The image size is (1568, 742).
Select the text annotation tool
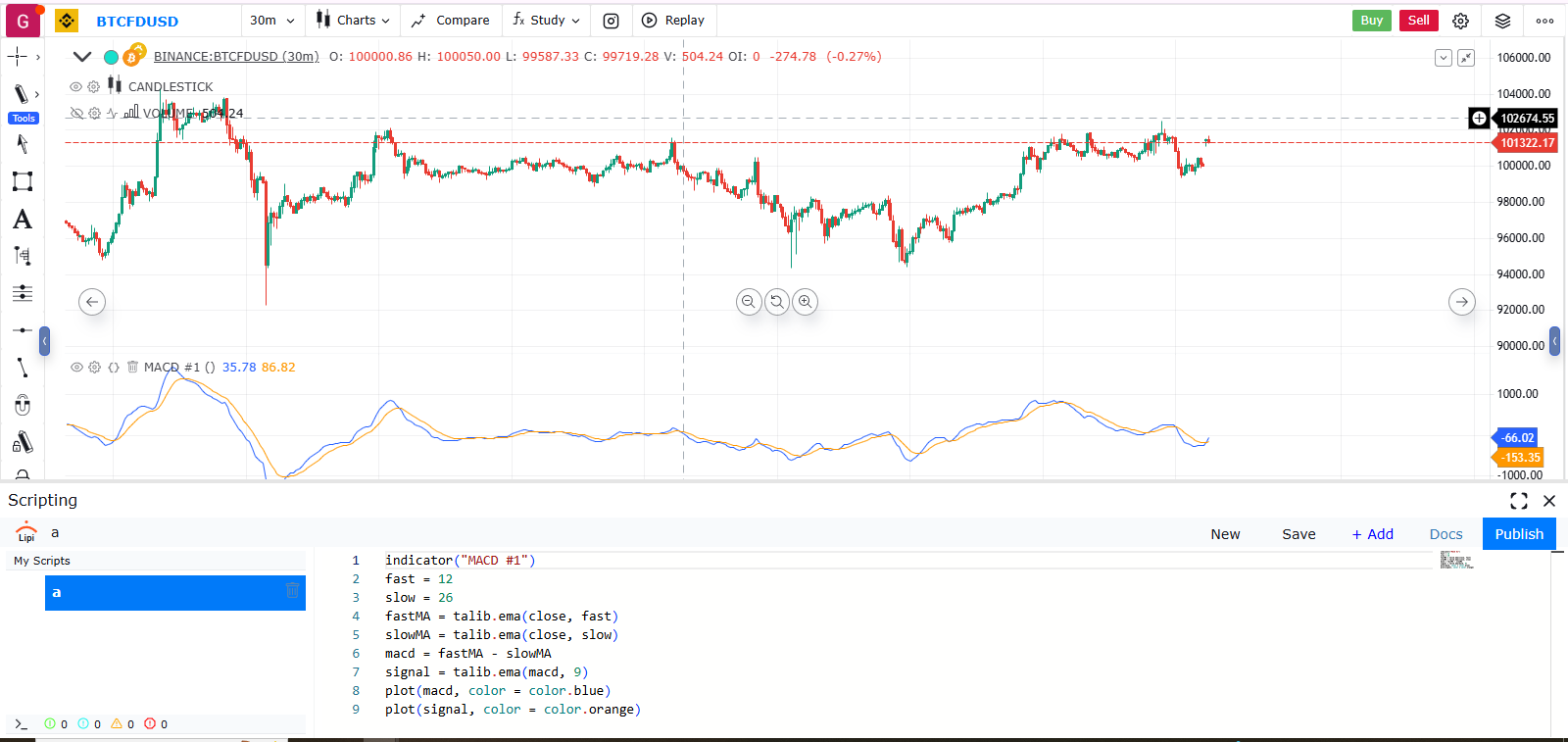click(22, 220)
